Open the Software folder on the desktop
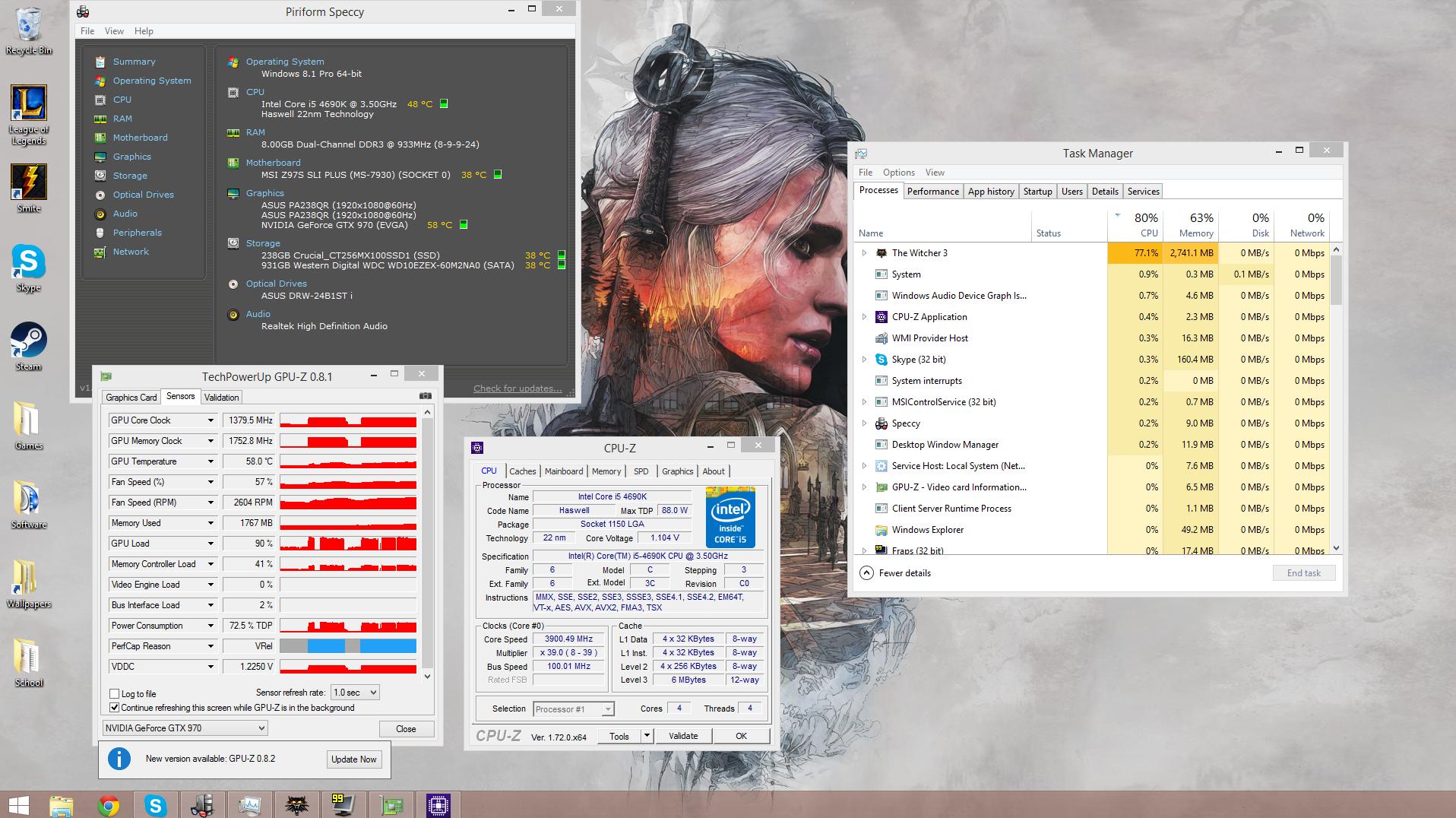The height and width of the screenshot is (818, 1456). pyautogui.click(x=29, y=505)
